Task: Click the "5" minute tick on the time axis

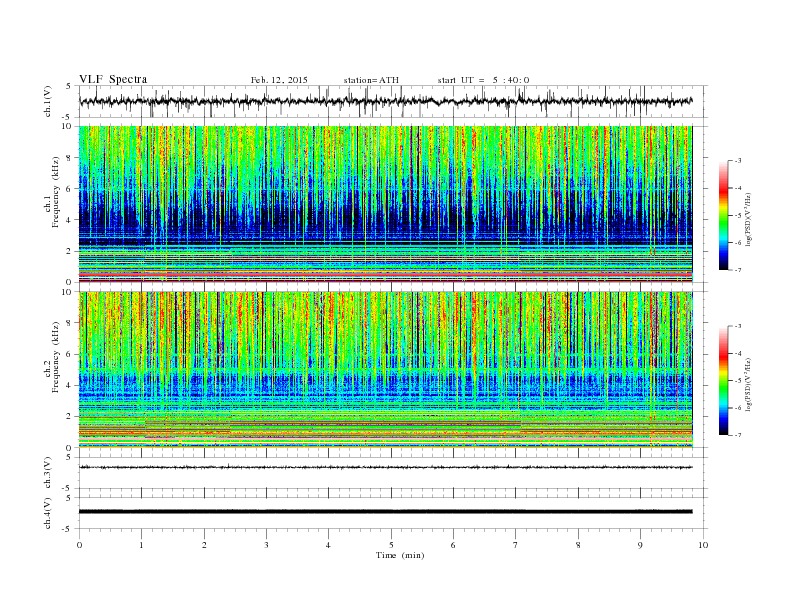Action: tap(391, 545)
